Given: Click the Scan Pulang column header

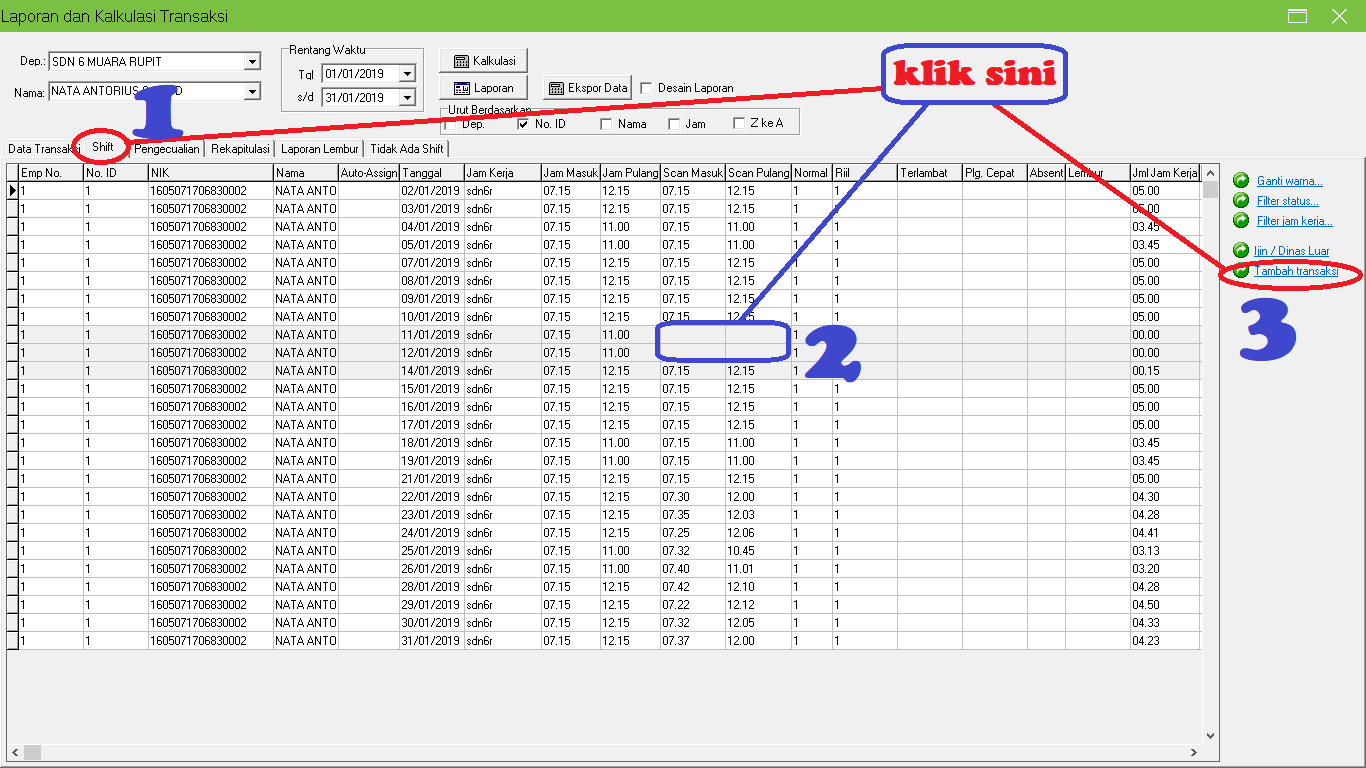Looking at the screenshot, I should (758, 173).
